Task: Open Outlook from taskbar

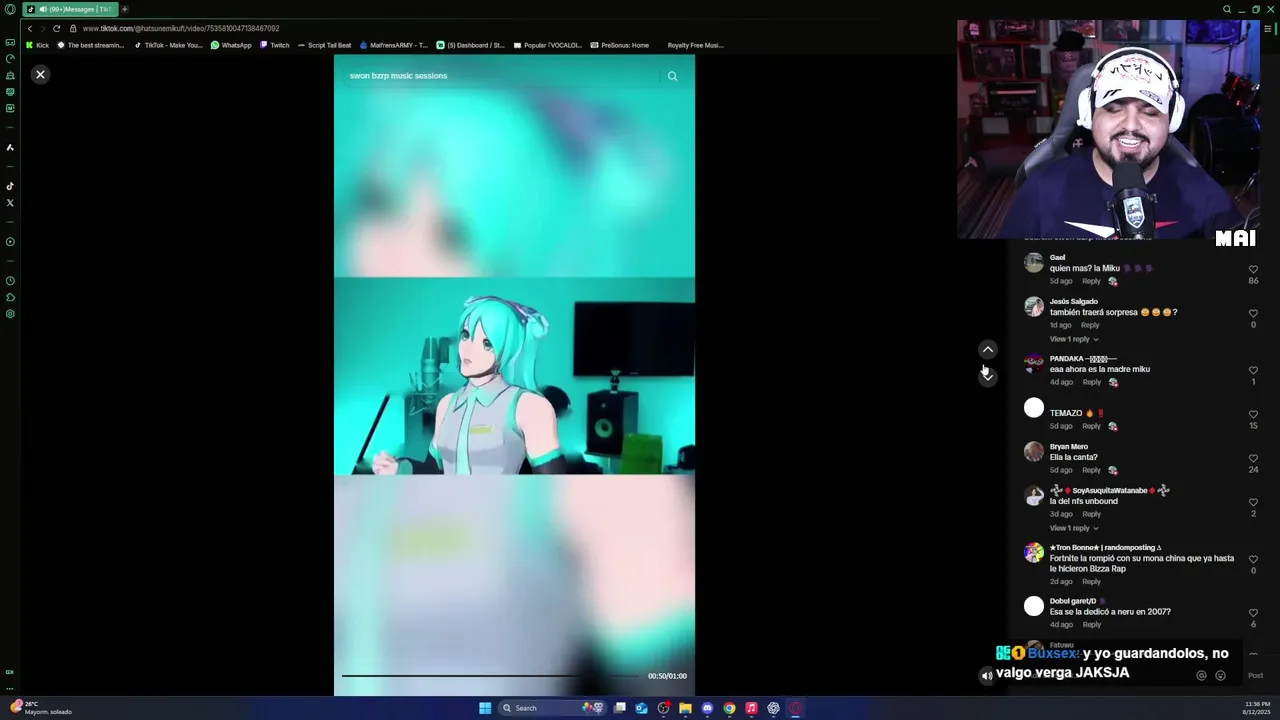Action: point(641,708)
